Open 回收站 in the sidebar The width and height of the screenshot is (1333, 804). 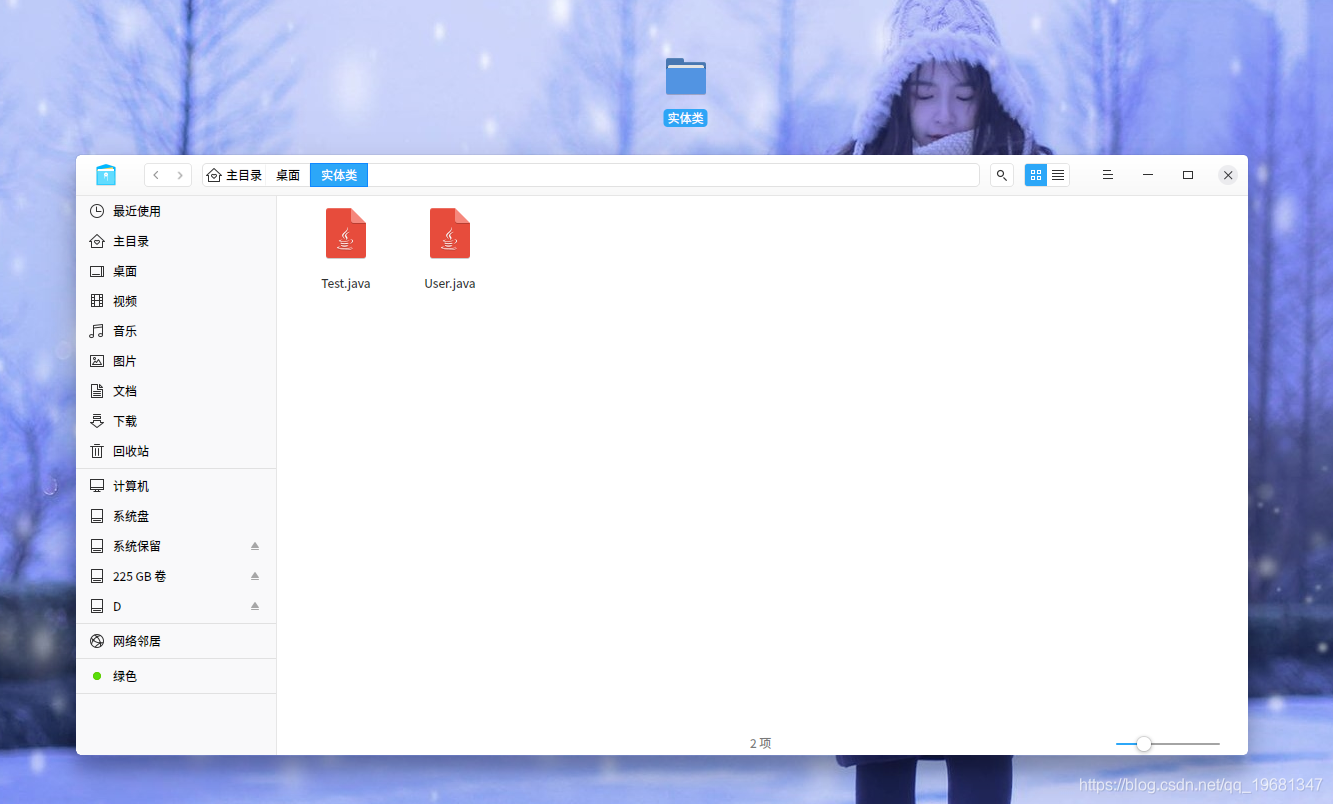[176, 451]
